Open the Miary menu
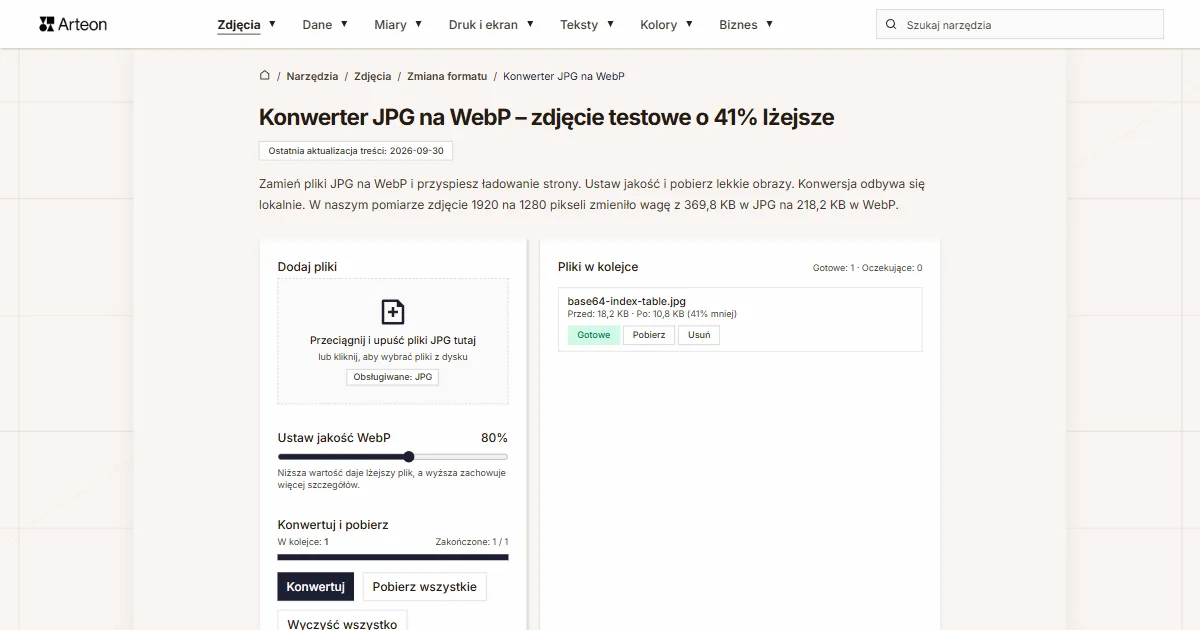 (x=390, y=24)
